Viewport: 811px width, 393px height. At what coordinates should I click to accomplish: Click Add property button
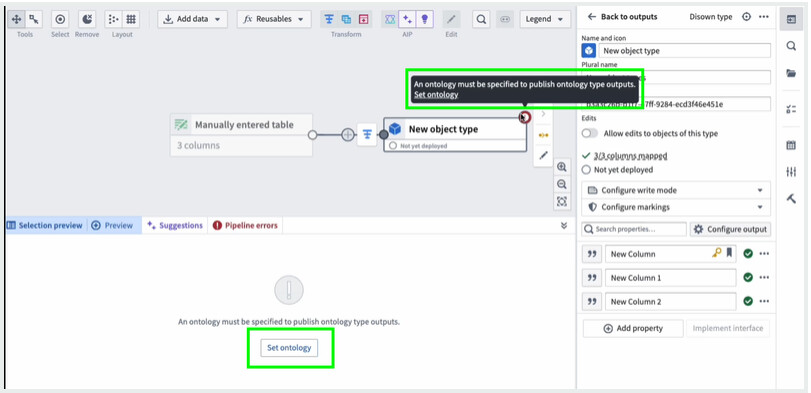(633, 328)
